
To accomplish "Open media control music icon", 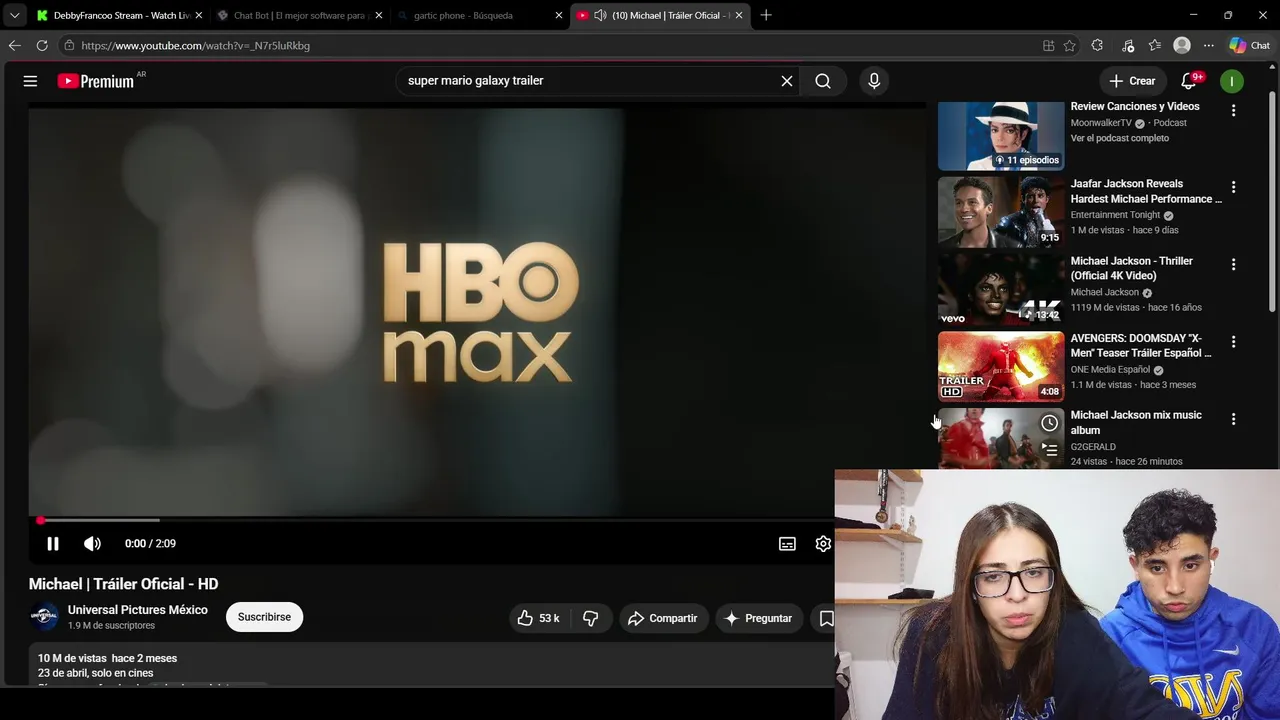I will (x=1128, y=45).
